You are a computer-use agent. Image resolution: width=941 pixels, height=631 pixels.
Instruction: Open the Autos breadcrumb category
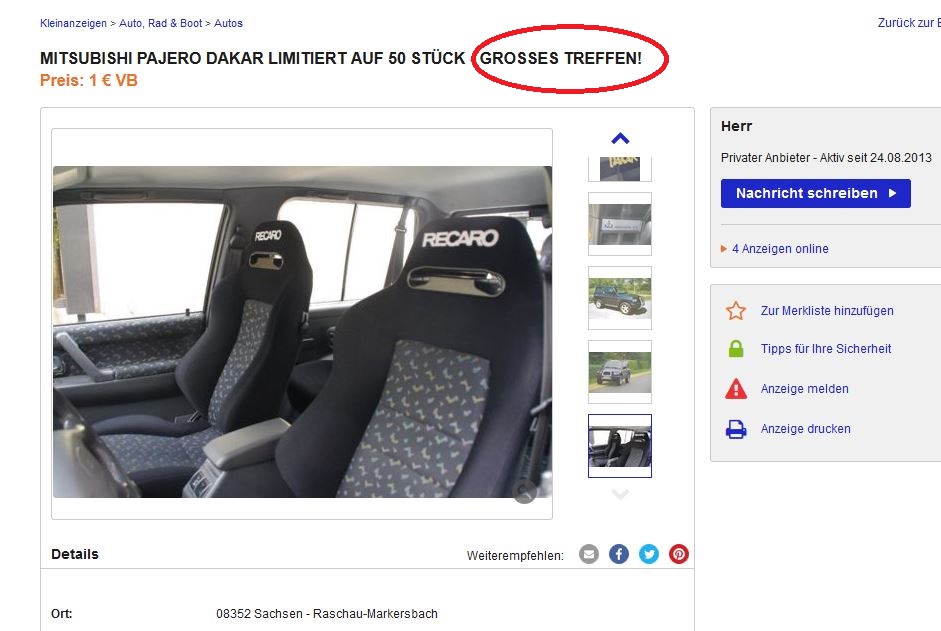[x=228, y=23]
